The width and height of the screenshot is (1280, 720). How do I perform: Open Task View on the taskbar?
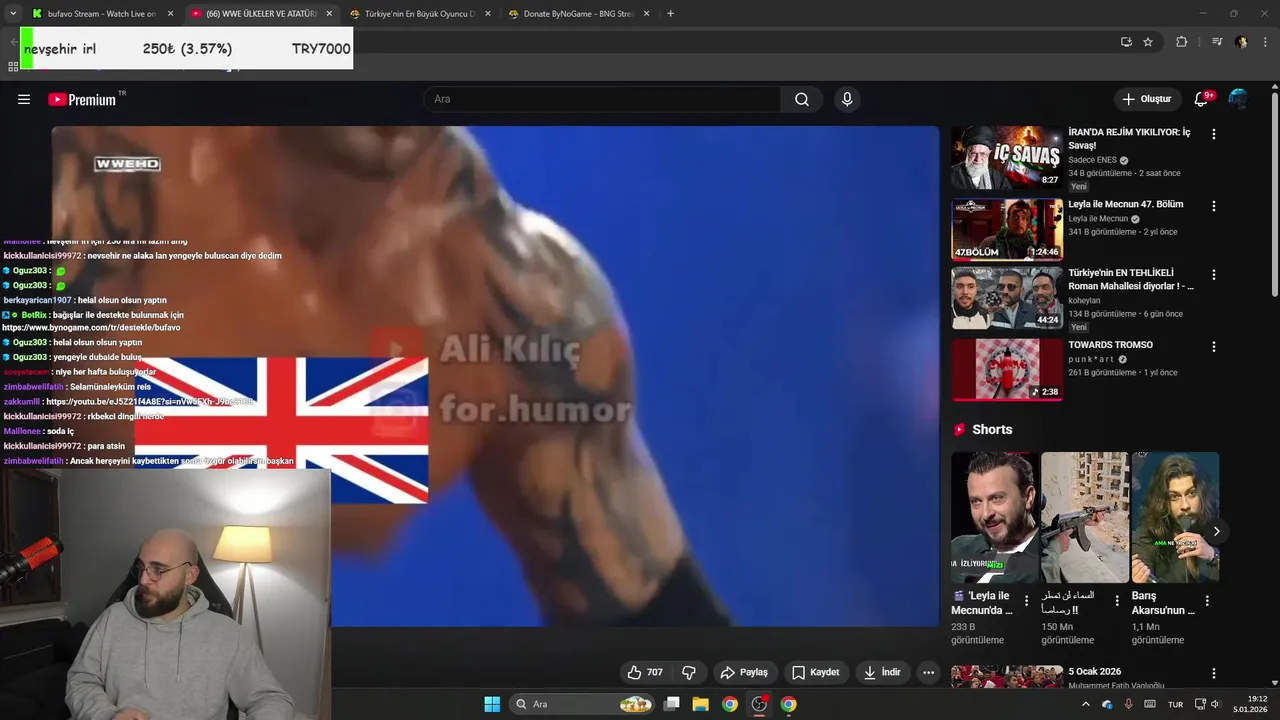tap(672, 704)
